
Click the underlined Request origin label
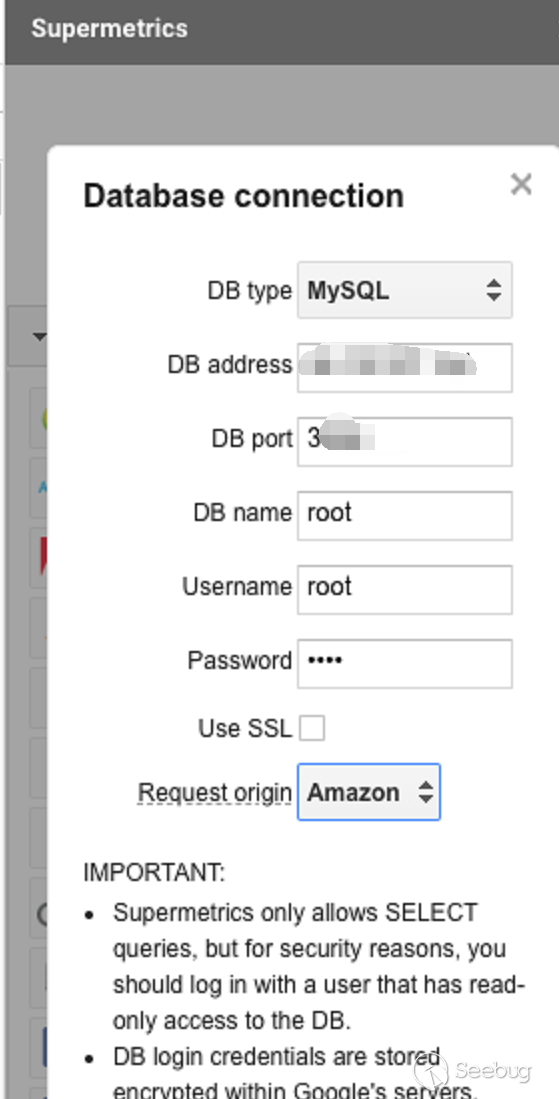(214, 793)
